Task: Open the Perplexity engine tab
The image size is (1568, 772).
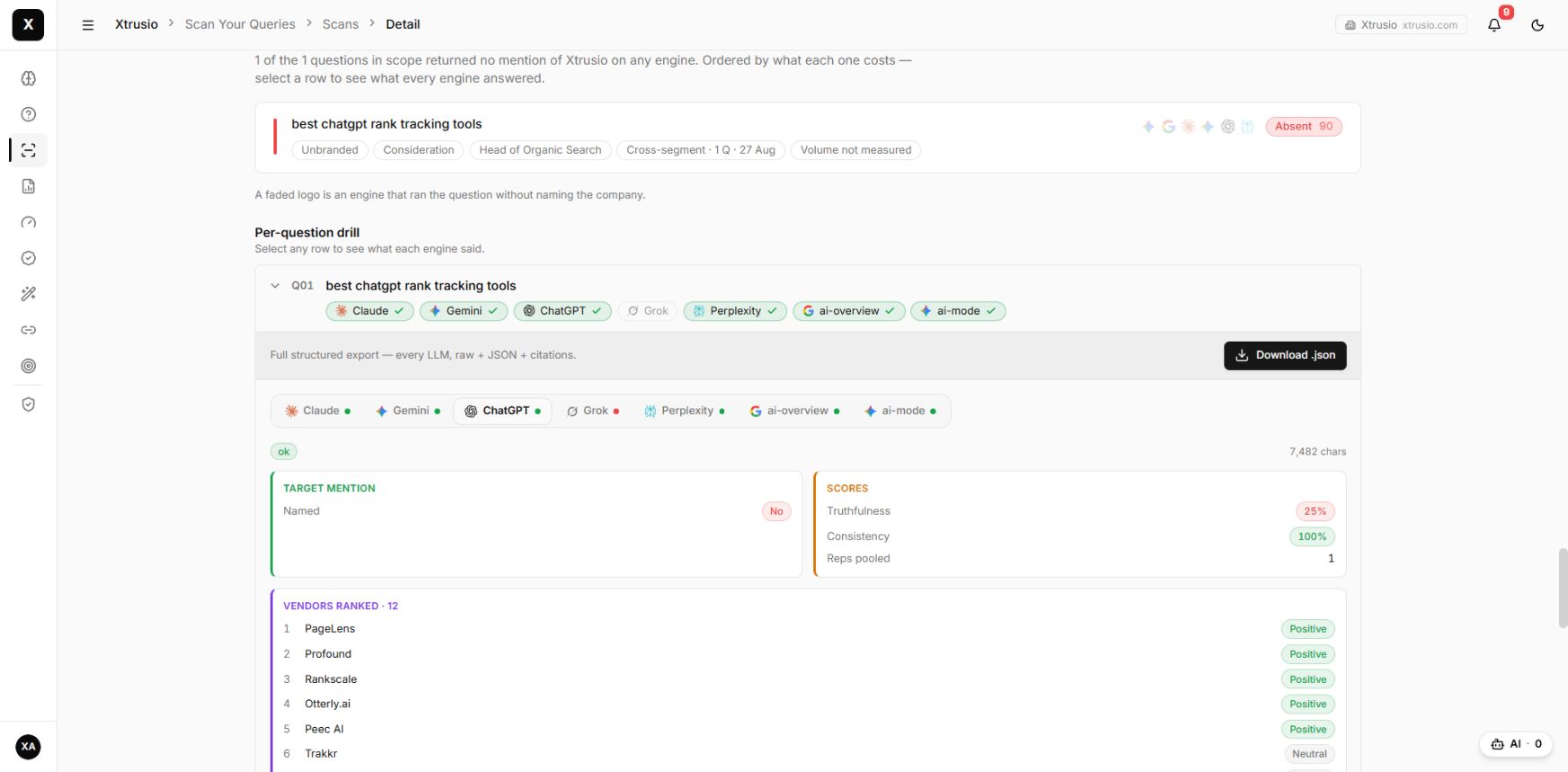Action: coord(685,411)
